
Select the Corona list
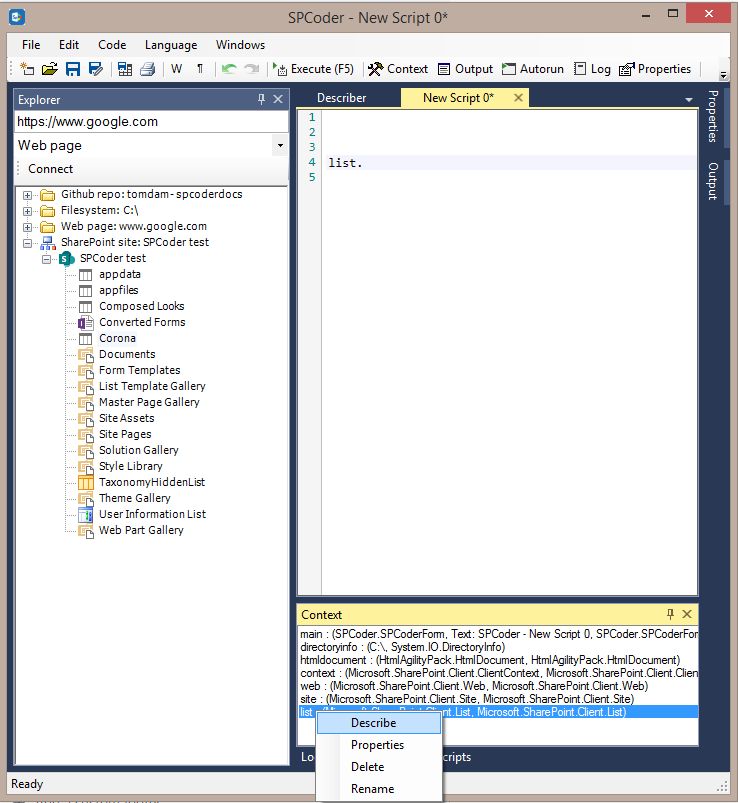(117, 339)
